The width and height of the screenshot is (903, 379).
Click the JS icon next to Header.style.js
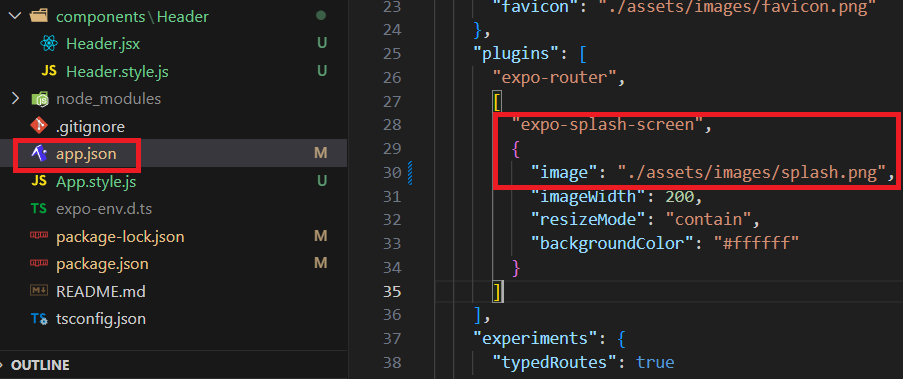(49, 71)
